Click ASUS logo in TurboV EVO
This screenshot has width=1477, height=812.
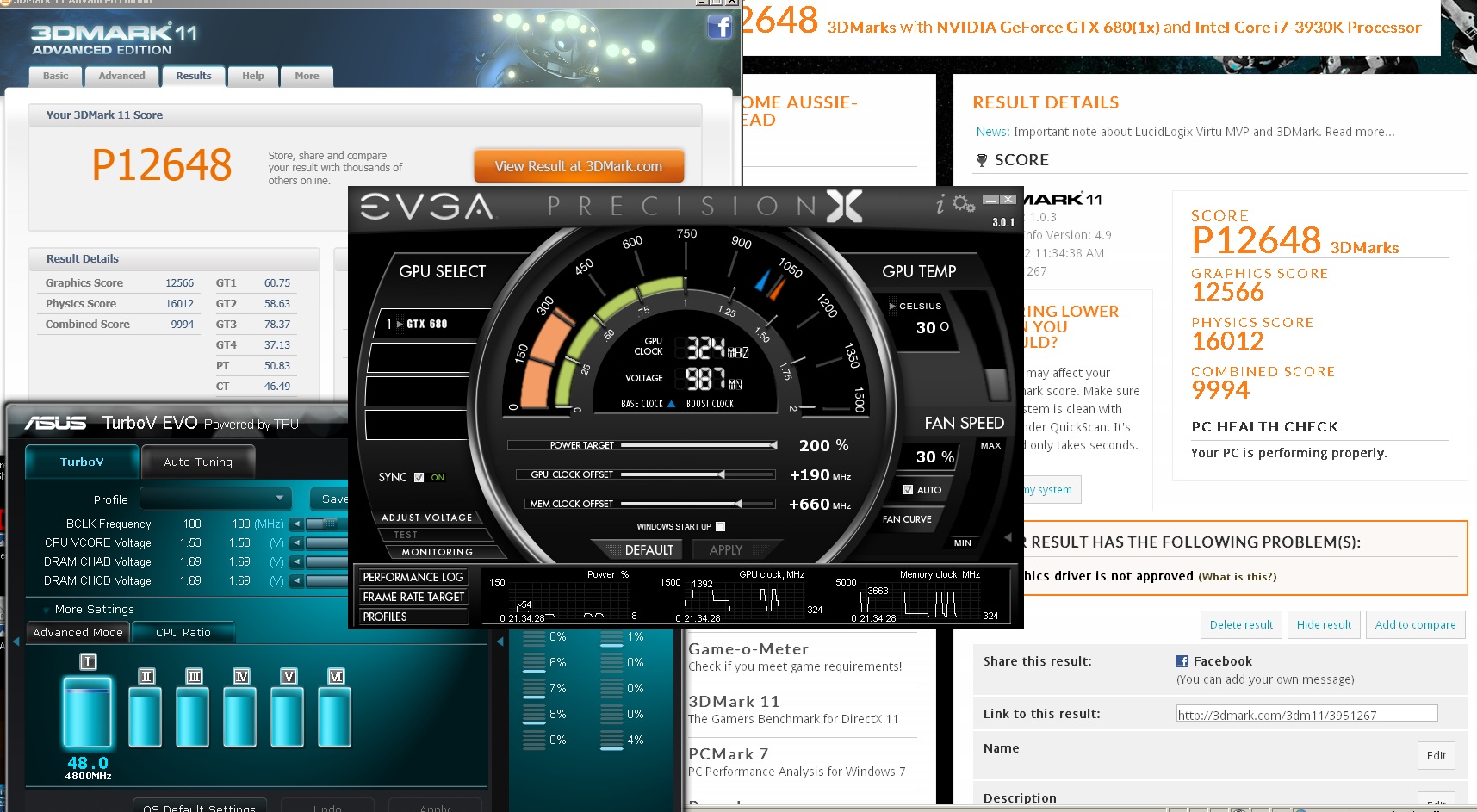[x=55, y=423]
